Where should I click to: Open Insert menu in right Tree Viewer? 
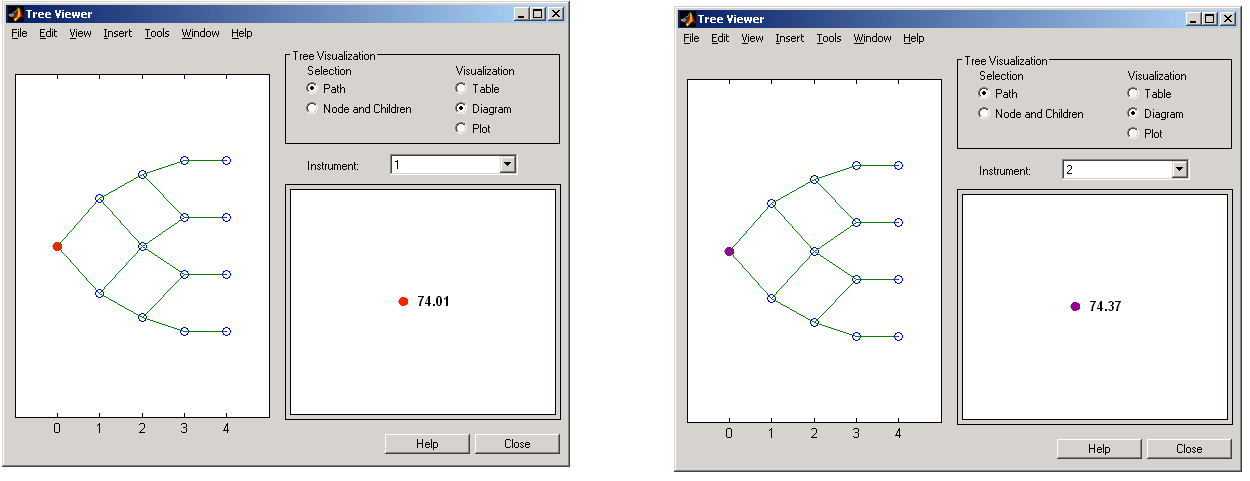(x=789, y=38)
